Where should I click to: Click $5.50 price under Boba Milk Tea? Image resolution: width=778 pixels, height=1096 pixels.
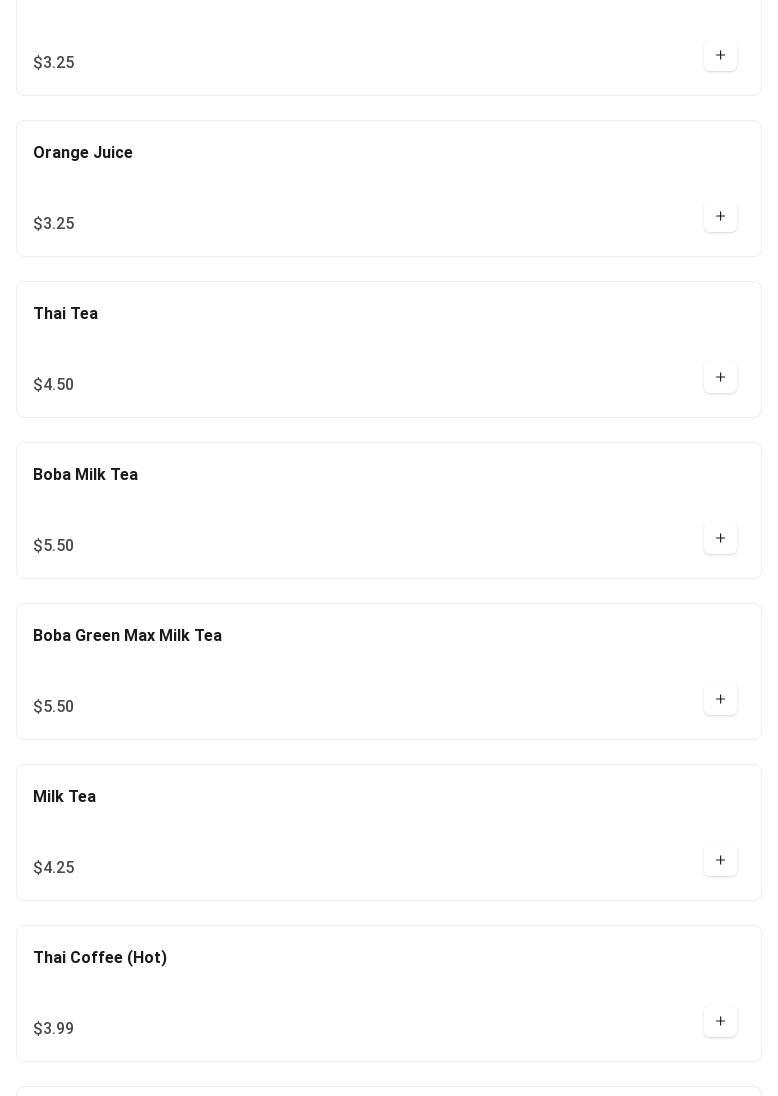click(x=53, y=546)
